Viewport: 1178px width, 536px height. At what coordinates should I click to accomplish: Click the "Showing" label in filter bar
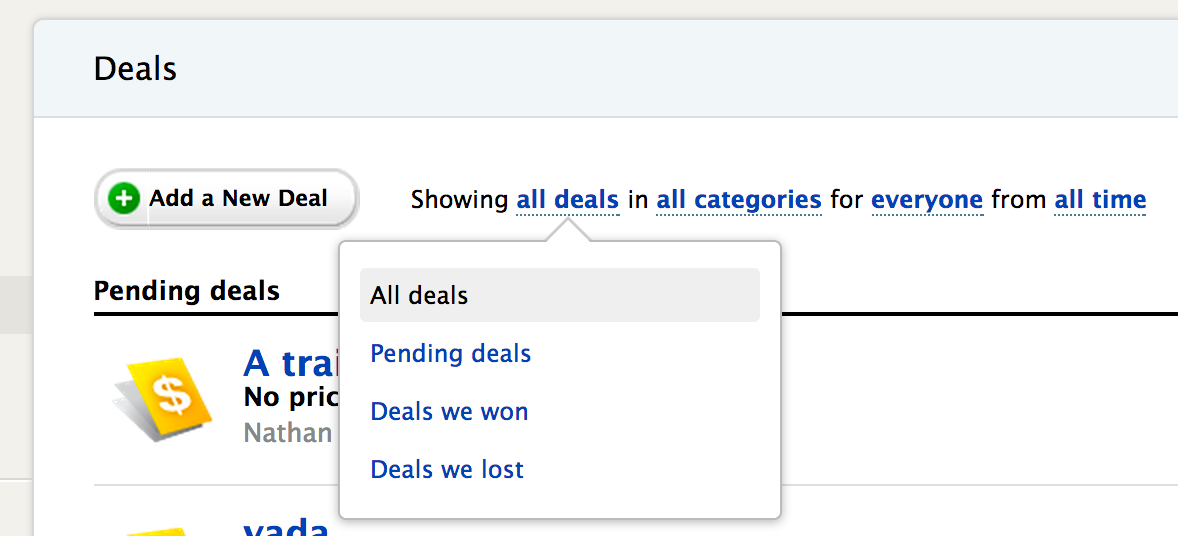click(459, 200)
